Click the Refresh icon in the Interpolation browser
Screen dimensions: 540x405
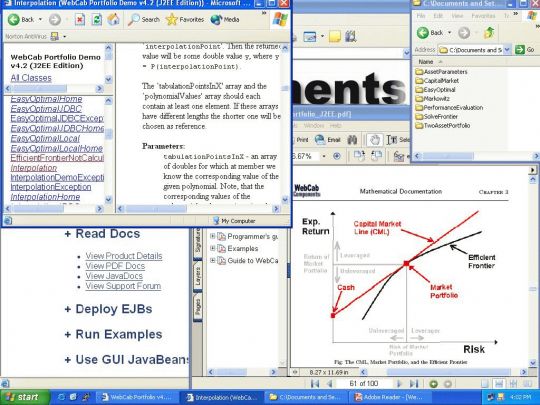tap(96, 20)
